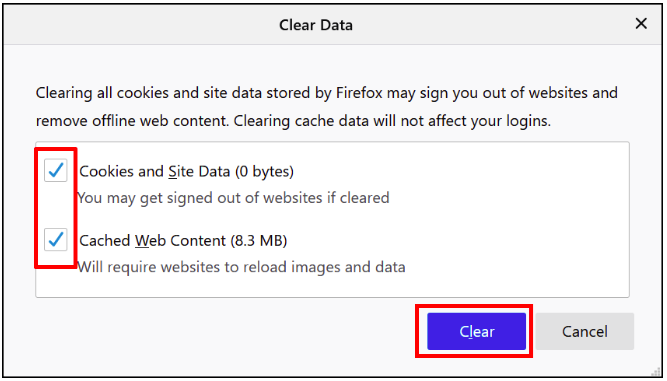The height and width of the screenshot is (381, 667).
Task: Toggle the Cached Web Content checkbox
Action: 56,239
